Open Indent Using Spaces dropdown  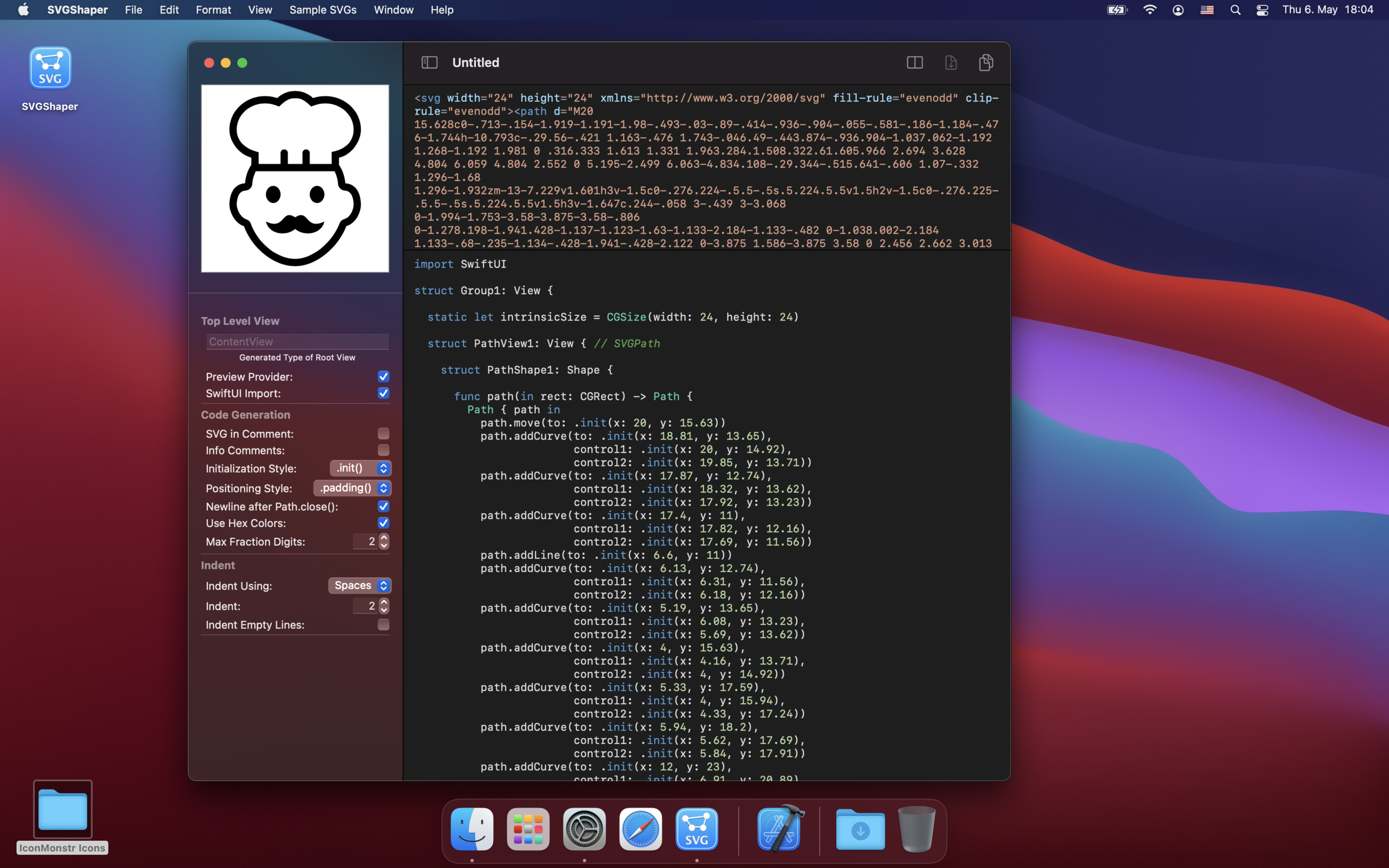coord(360,585)
